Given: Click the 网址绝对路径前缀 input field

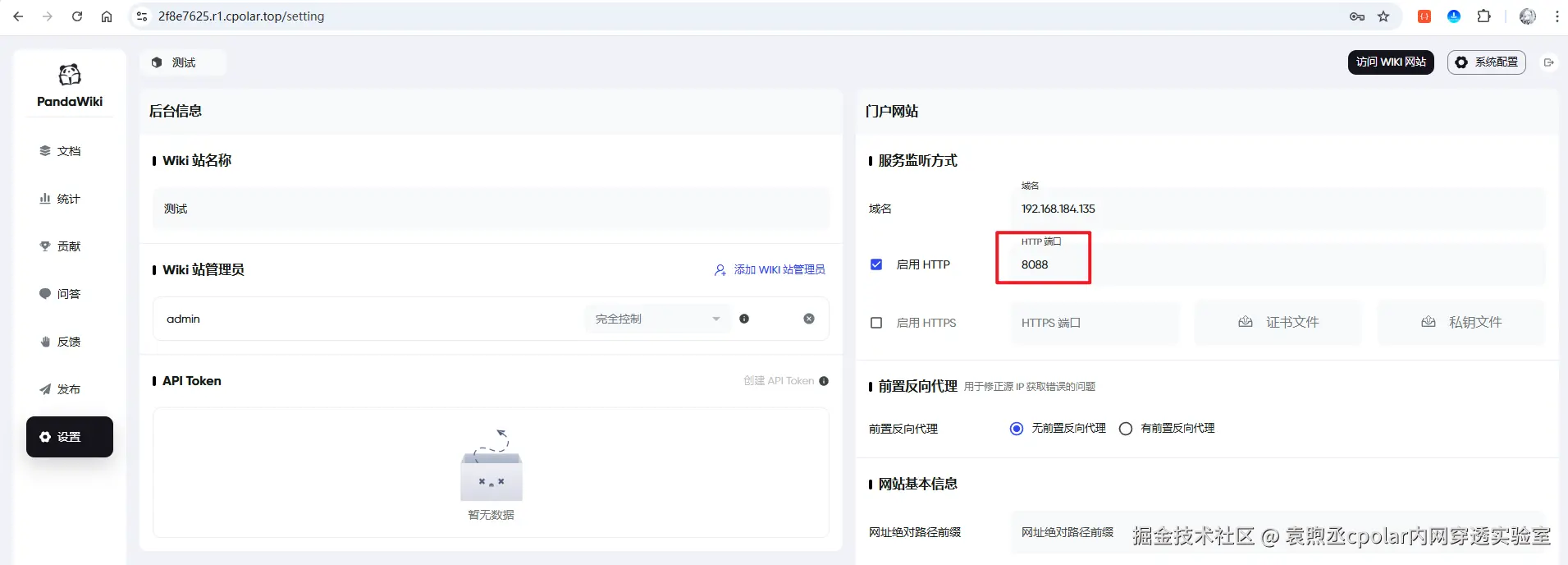Looking at the screenshot, I should (1278, 532).
